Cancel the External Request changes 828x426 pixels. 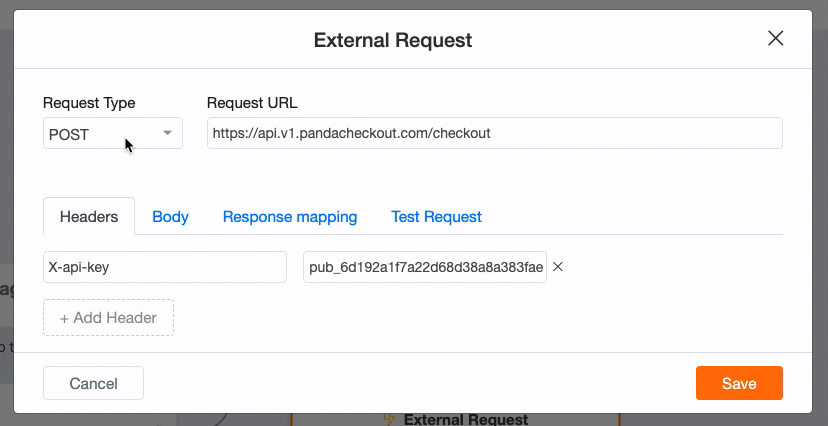(x=93, y=383)
